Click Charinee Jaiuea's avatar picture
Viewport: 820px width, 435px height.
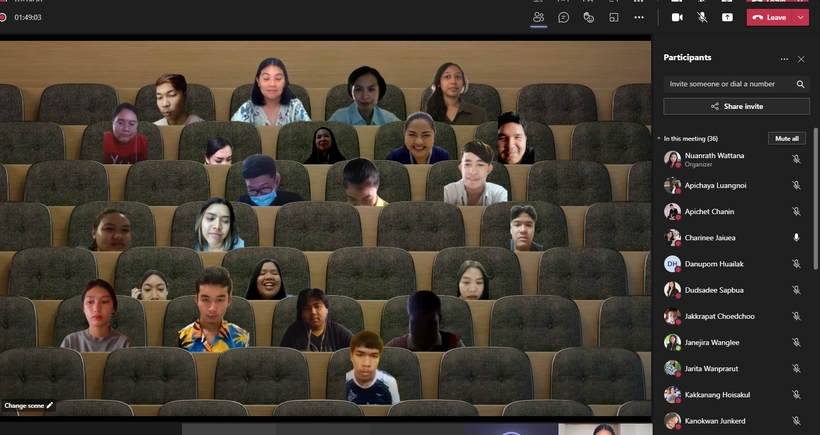pyautogui.click(x=672, y=237)
